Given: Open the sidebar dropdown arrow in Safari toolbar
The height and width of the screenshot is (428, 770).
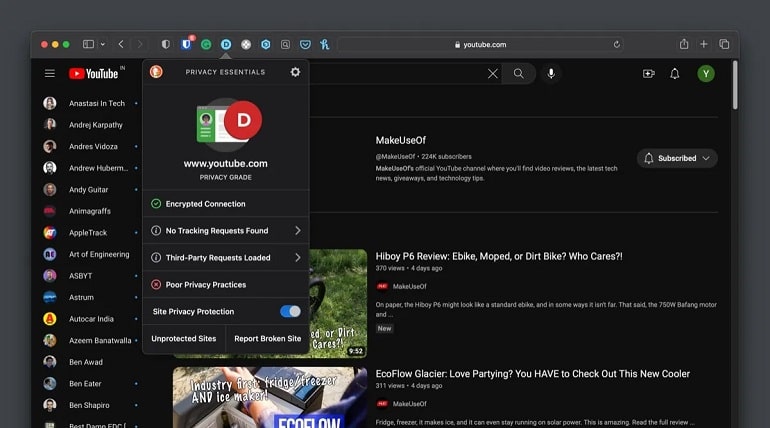Looking at the screenshot, I should click(x=103, y=44).
